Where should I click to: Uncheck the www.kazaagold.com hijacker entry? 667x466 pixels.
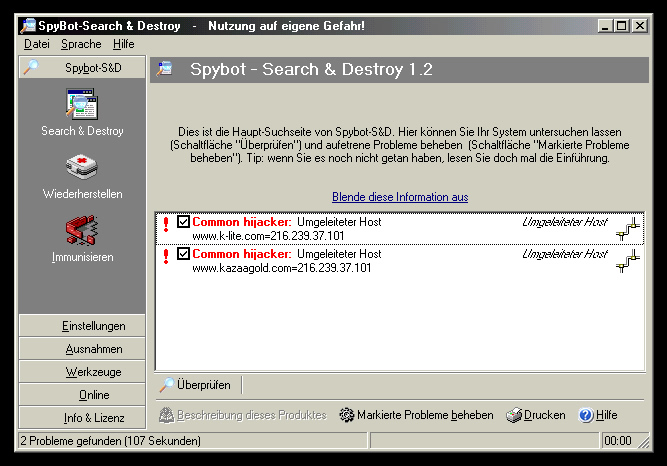point(183,254)
